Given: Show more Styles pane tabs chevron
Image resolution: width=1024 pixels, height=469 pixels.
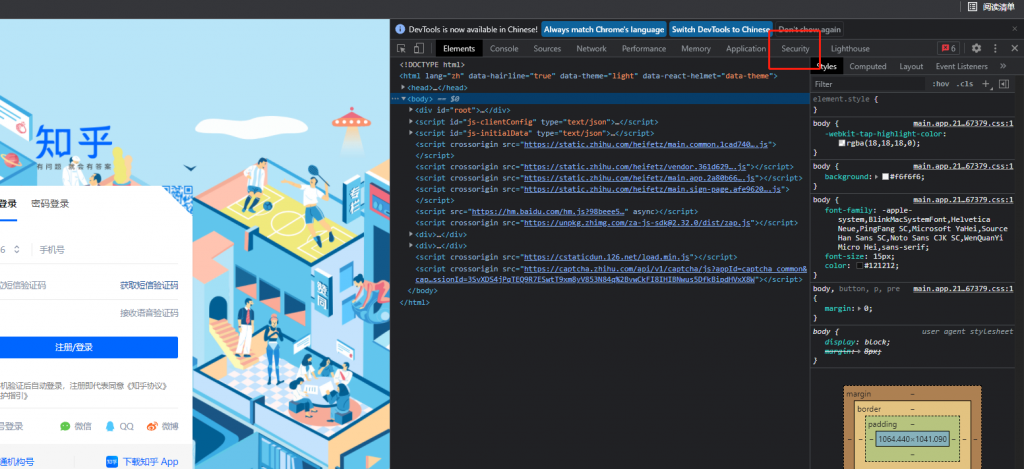Looking at the screenshot, I should (x=1002, y=66).
